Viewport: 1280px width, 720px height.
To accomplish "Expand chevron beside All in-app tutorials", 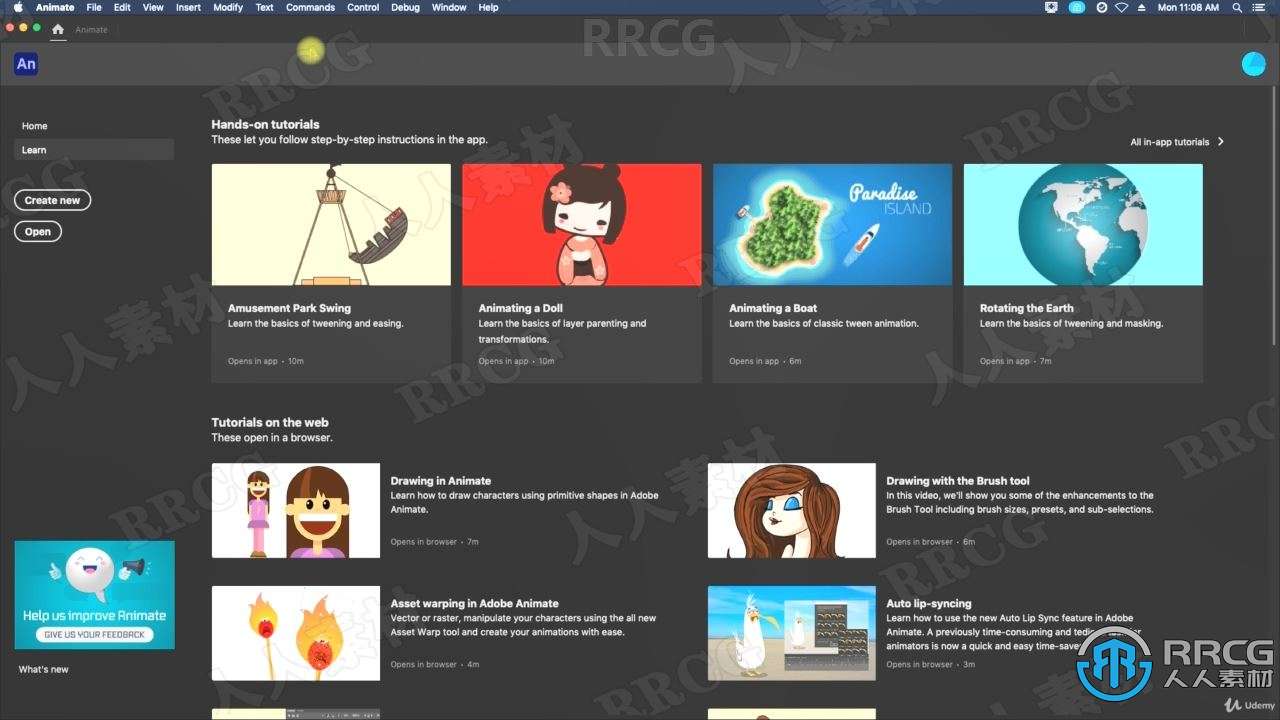I will point(1221,142).
